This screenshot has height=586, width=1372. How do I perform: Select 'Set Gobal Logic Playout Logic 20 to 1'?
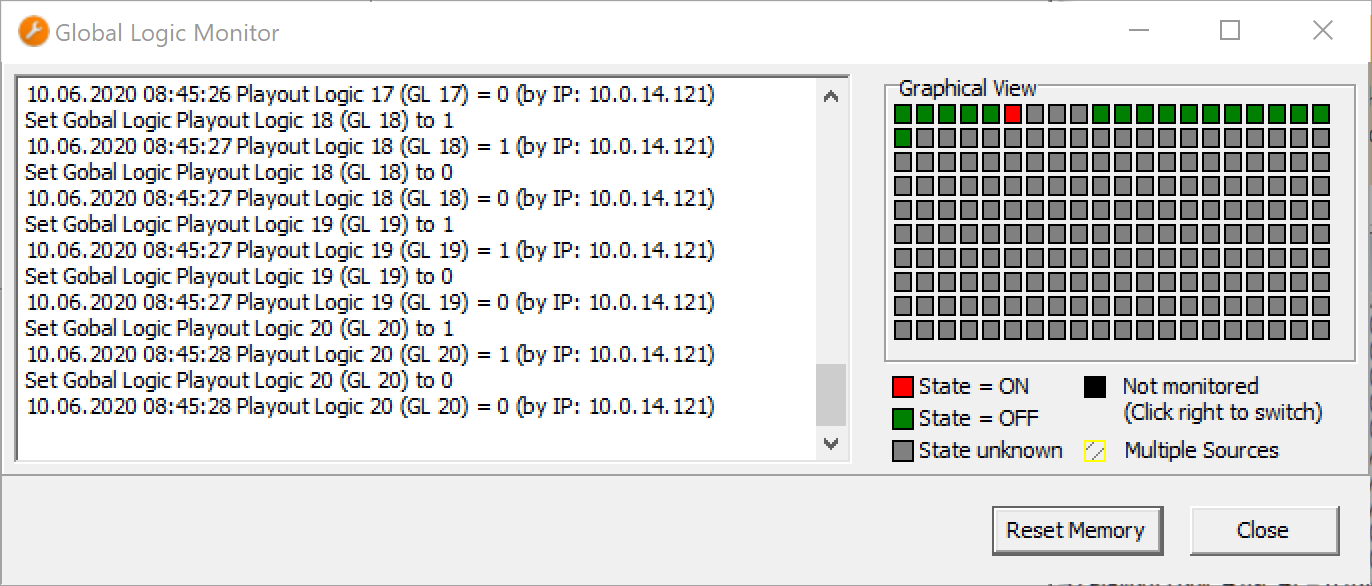(239, 329)
